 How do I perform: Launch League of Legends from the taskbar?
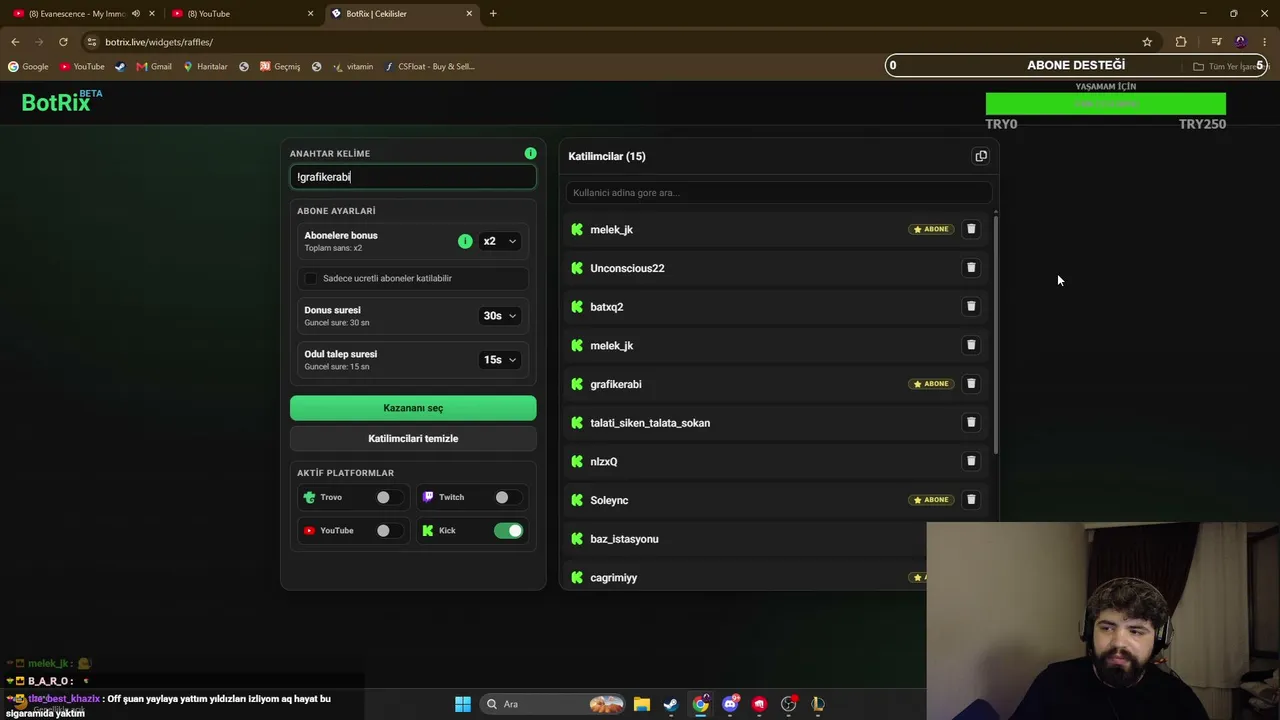click(818, 704)
